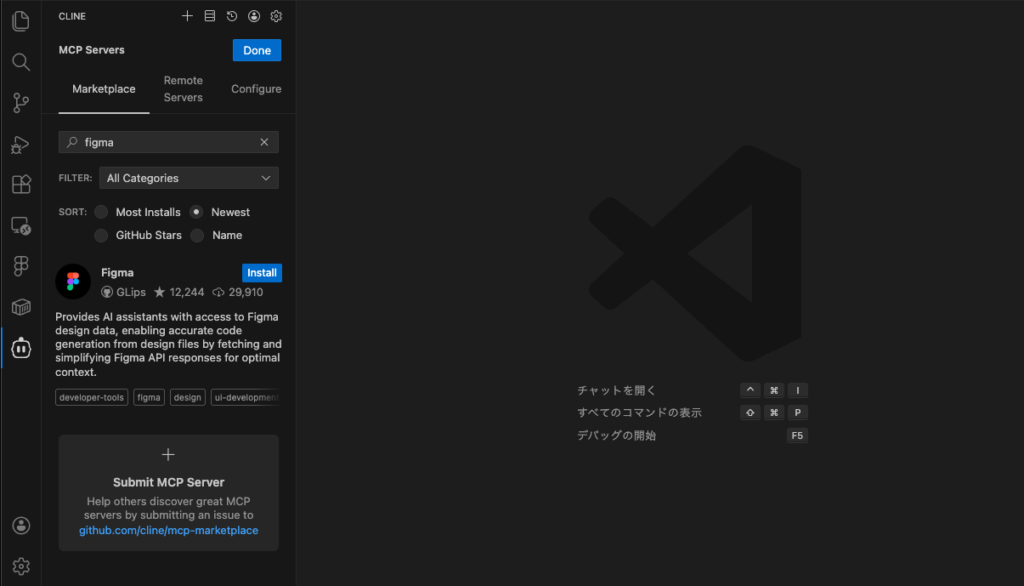Image resolution: width=1024 pixels, height=586 pixels.
Task: Start a new Cline task with the plus icon
Action: tap(187, 16)
